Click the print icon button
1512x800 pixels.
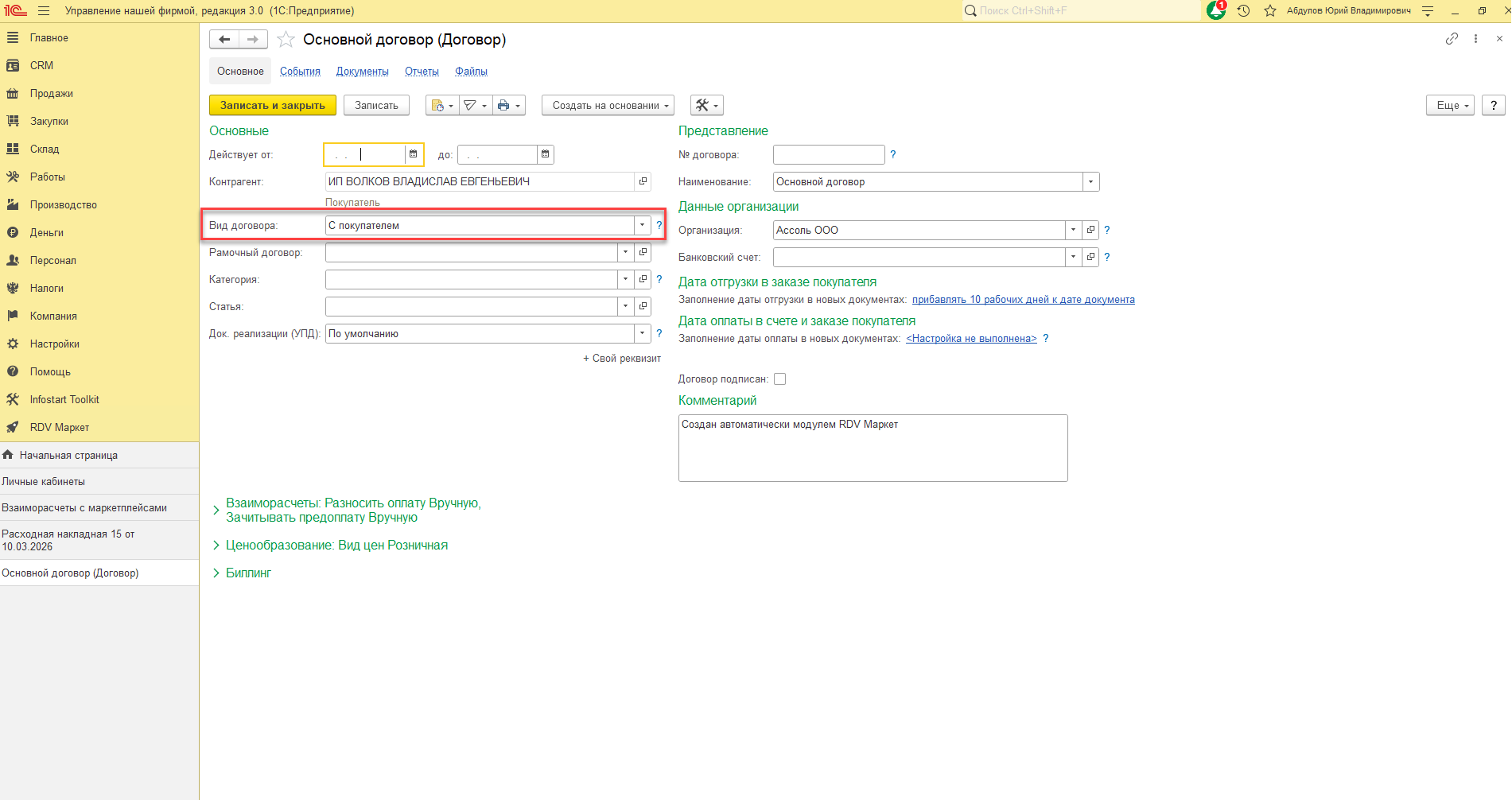[503, 106]
